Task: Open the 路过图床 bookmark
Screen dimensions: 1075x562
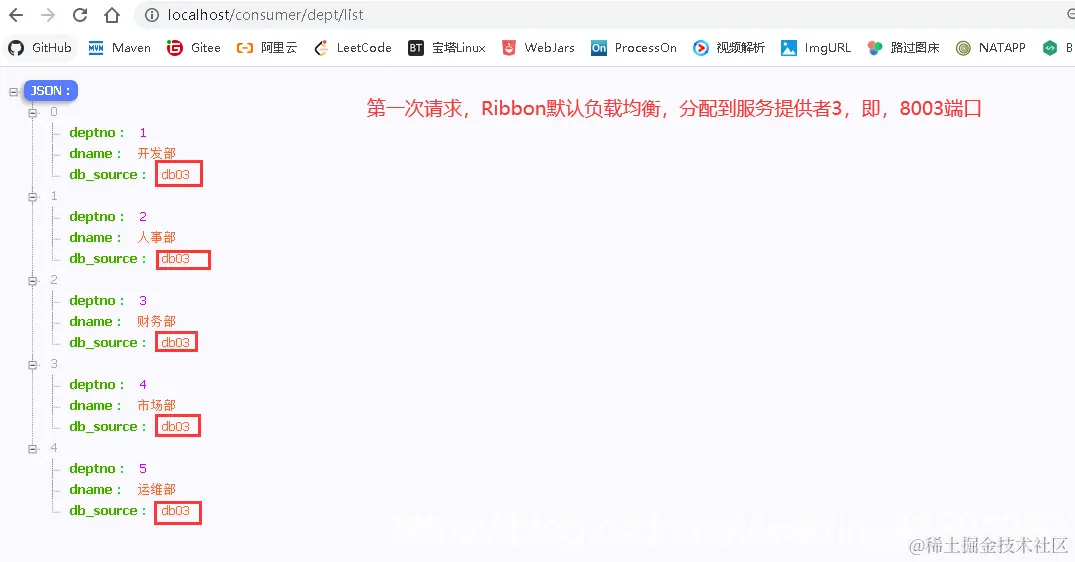Action: click(903, 48)
